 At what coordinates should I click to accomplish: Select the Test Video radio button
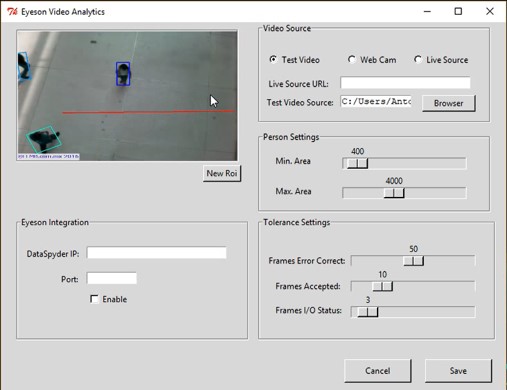click(273, 60)
